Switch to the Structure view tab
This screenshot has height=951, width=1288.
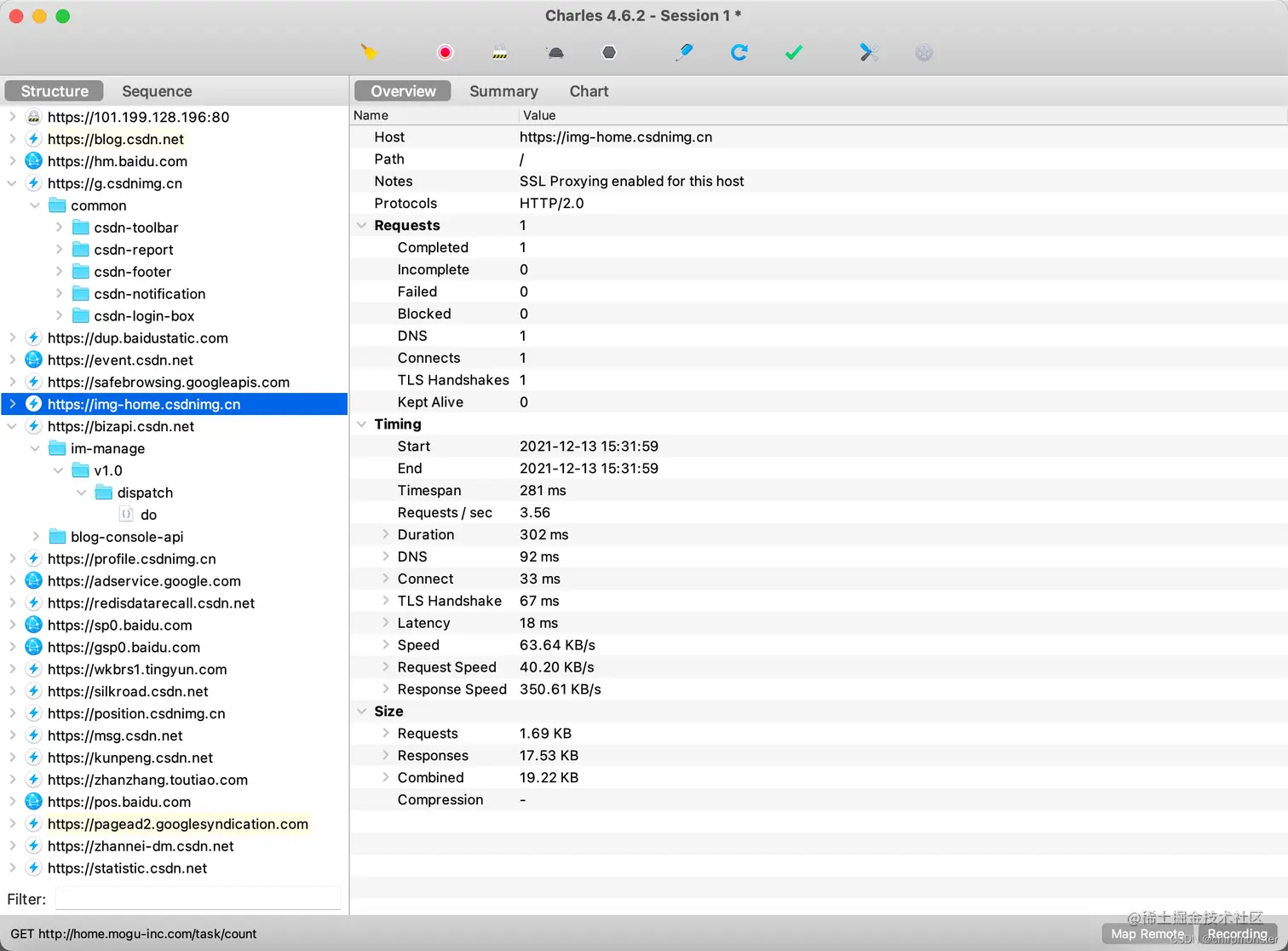pos(55,91)
